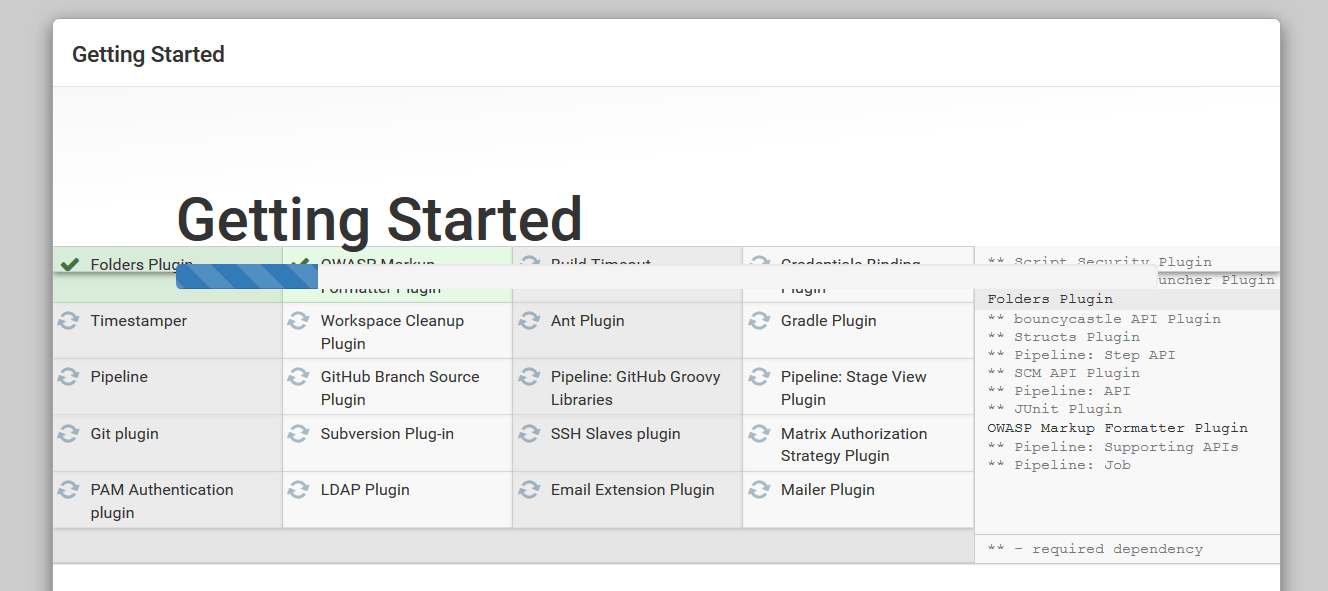1328x591 pixels.
Task: Click the Pipeline installing spinner icon
Action: click(x=68, y=377)
